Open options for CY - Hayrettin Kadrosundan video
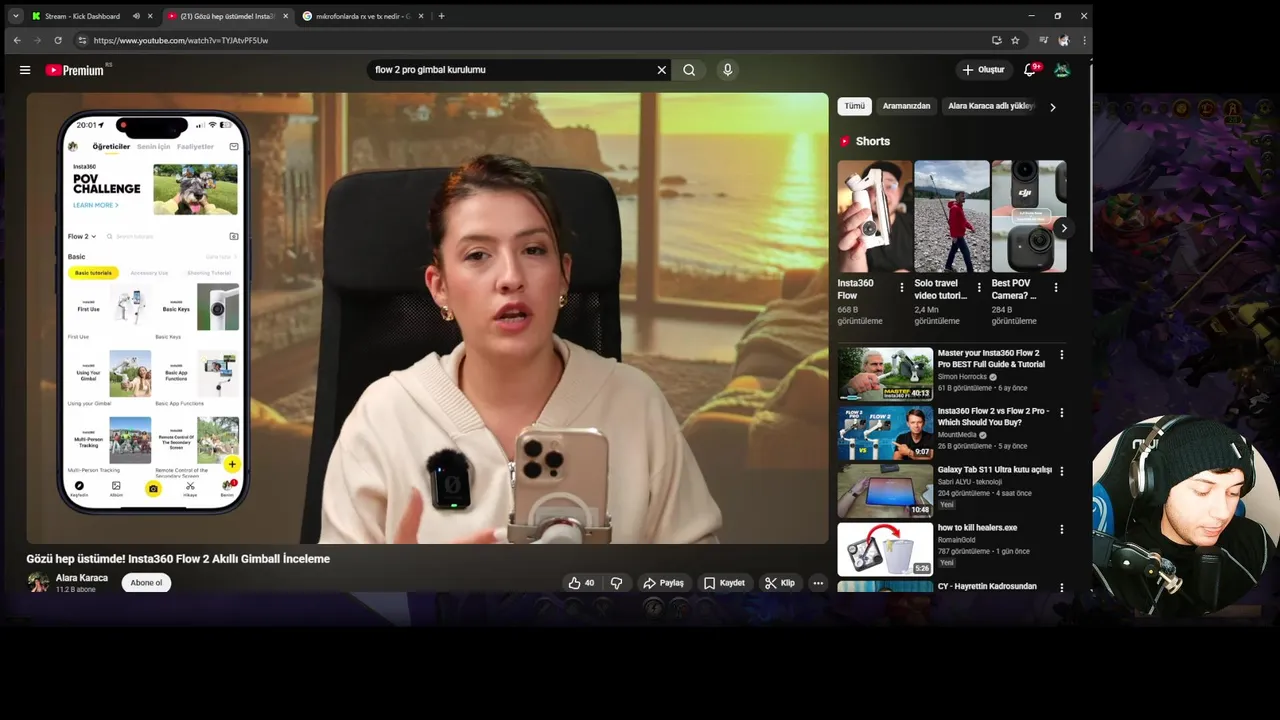The height and width of the screenshot is (720, 1280). (1062, 587)
